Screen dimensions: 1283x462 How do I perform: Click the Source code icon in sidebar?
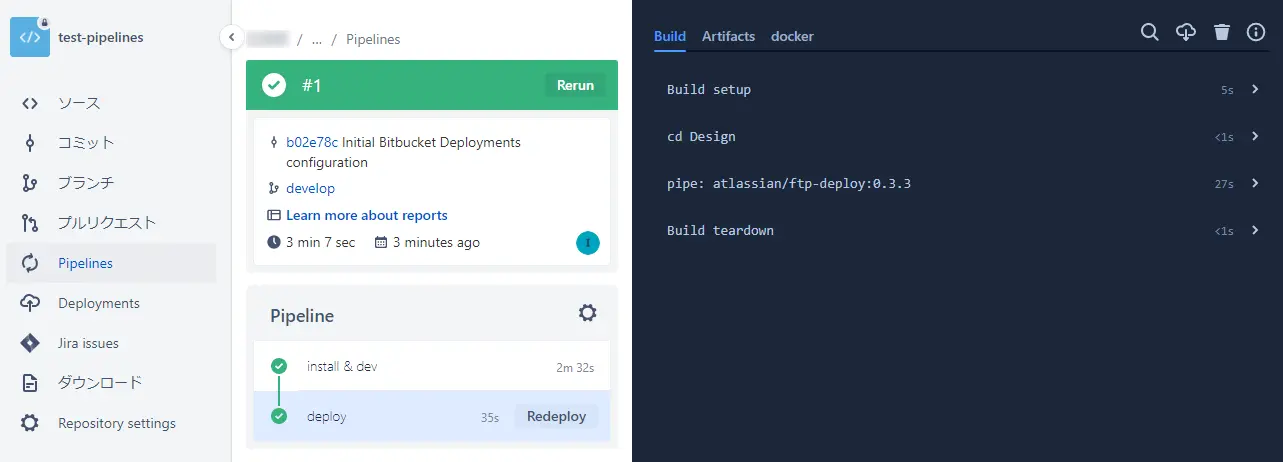(x=30, y=103)
